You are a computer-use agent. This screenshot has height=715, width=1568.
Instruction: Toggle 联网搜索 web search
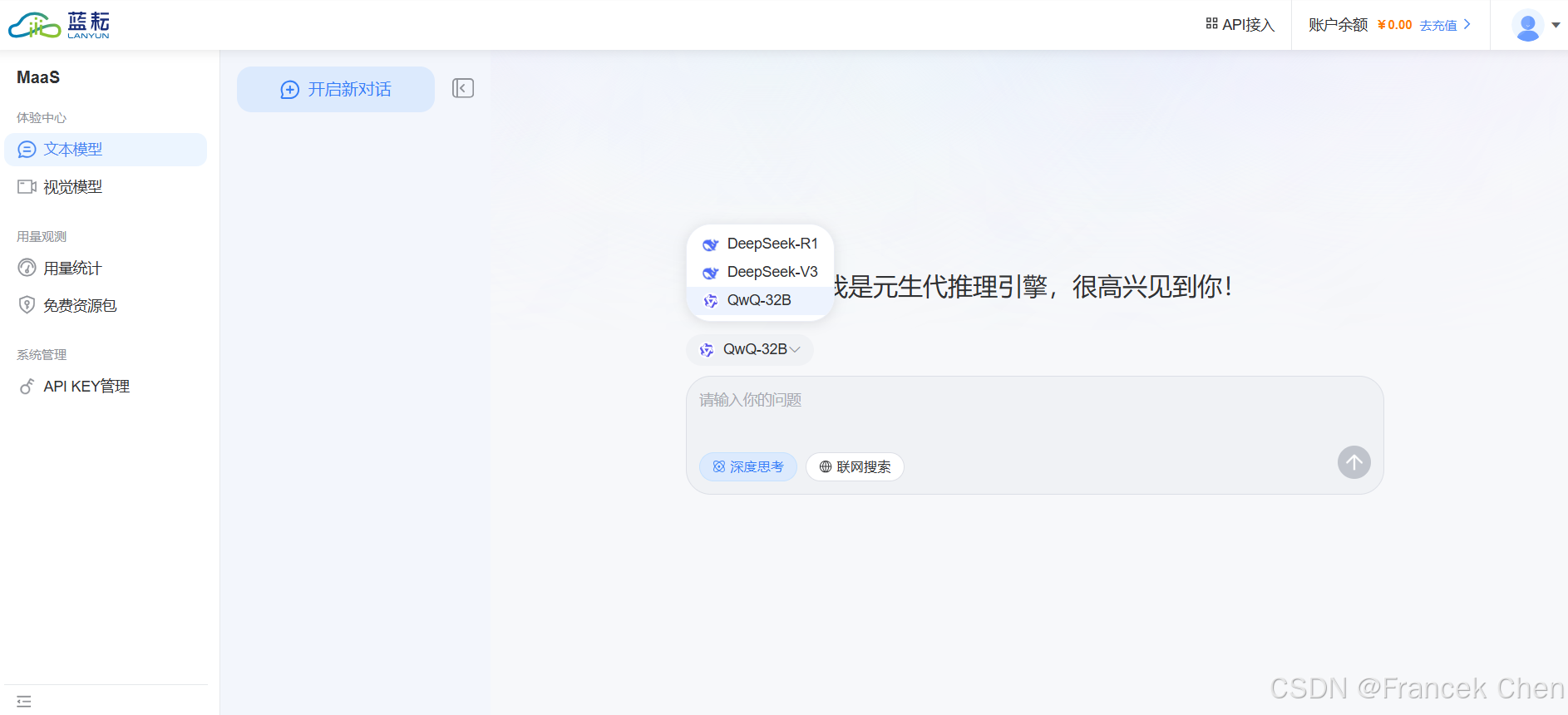coord(855,466)
